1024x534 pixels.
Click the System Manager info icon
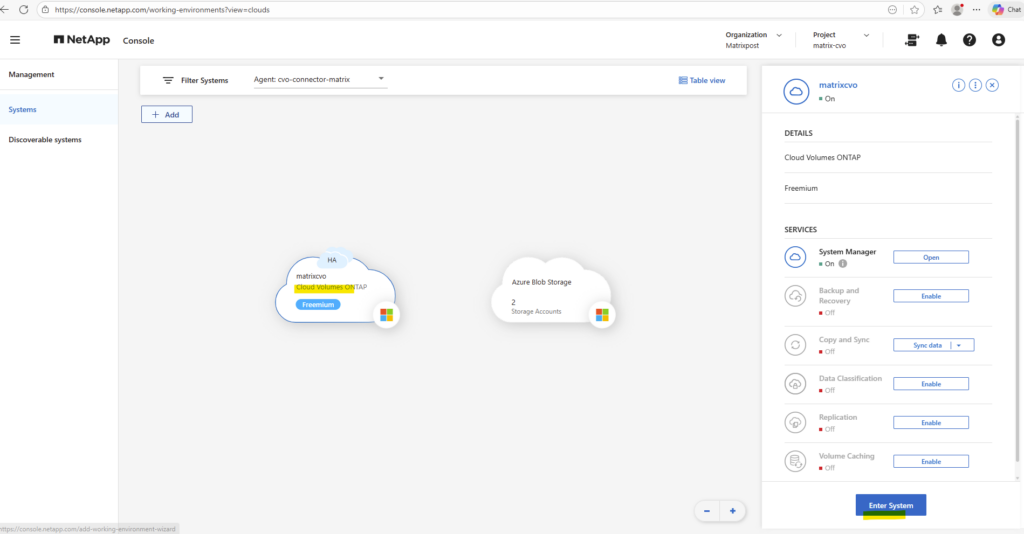[842, 264]
